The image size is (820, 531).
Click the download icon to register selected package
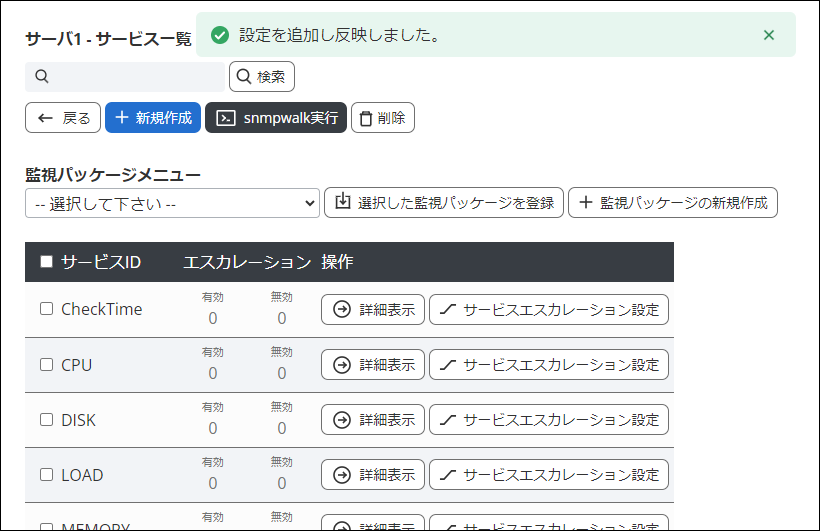click(343, 202)
